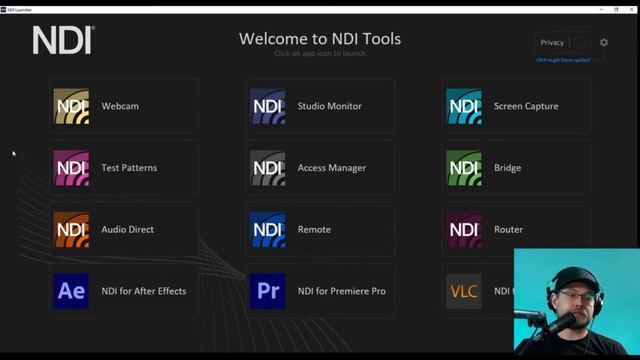Open the settings gear icon
640x360 pixels.
604,42
